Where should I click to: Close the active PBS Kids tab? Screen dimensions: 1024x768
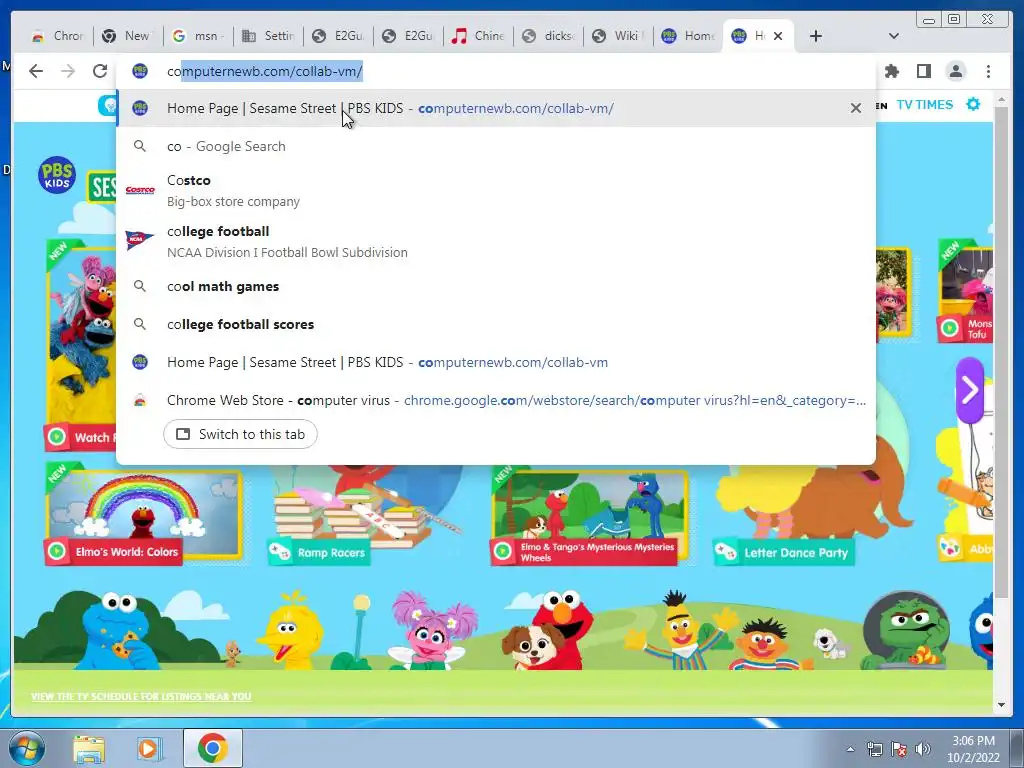[778, 36]
